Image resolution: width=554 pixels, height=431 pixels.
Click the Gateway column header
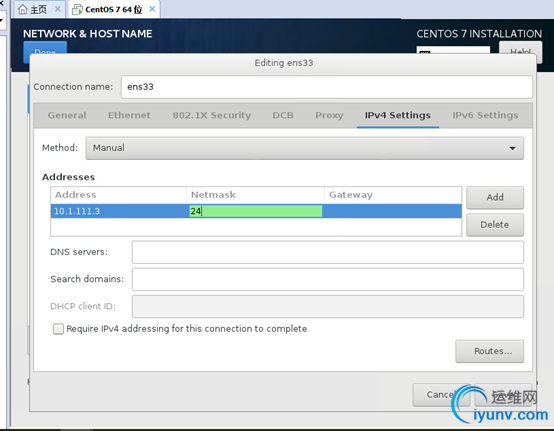(393, 195)
